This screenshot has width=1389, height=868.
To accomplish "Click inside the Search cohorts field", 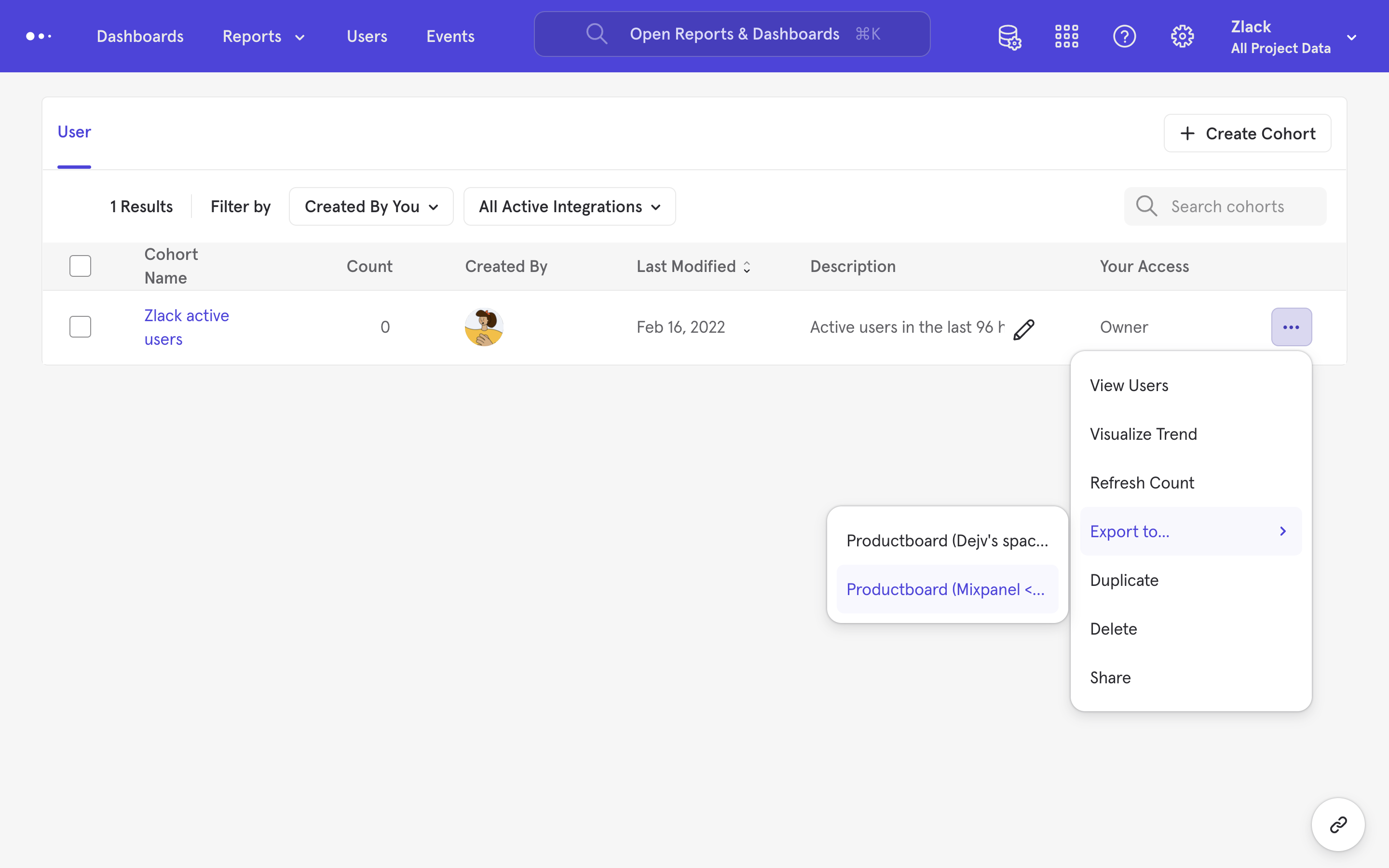I will pyautogui.click(x=1228, y=205).
